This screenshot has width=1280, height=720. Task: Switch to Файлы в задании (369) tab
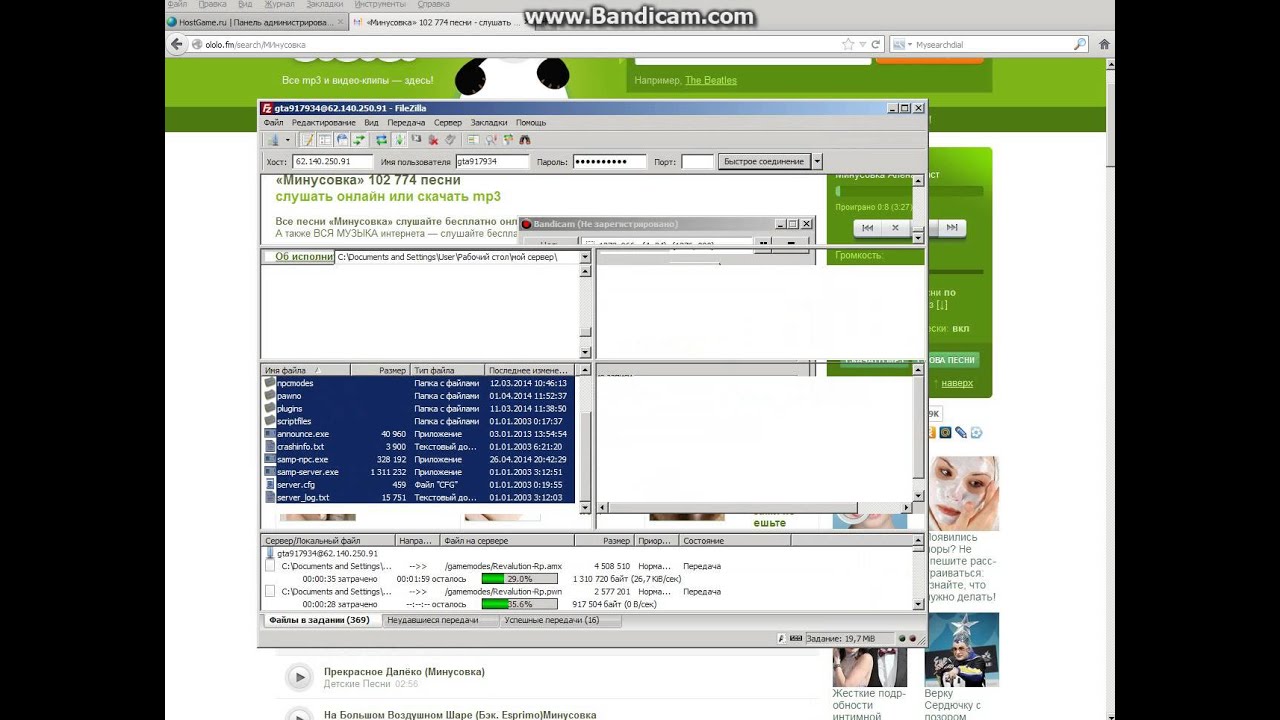point(319,620)
